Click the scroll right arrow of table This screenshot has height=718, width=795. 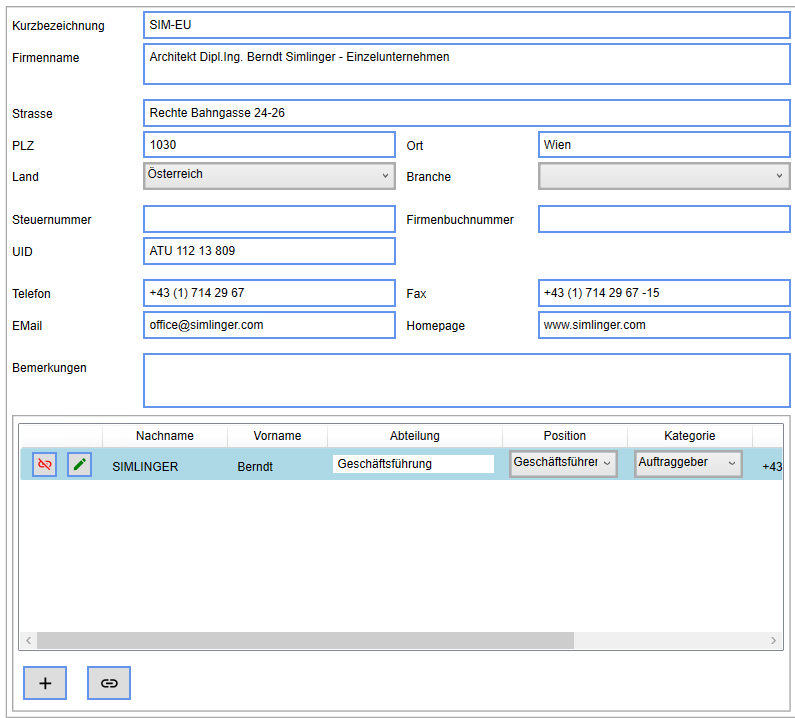pyautogui.click(x=773, y=640)
